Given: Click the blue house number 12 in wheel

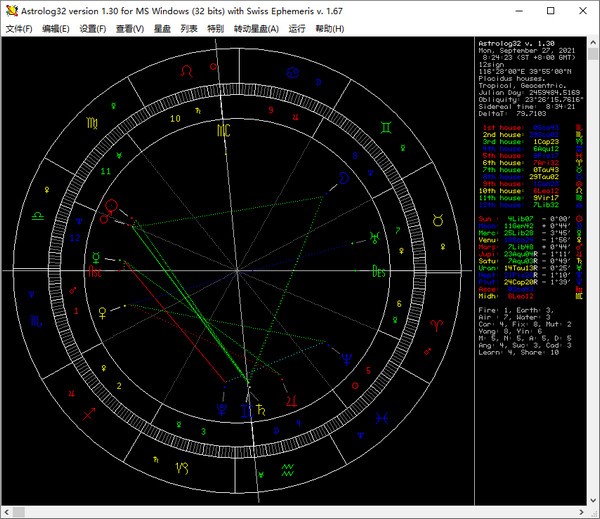Looking at the screenshot, I should click(75, 238).
